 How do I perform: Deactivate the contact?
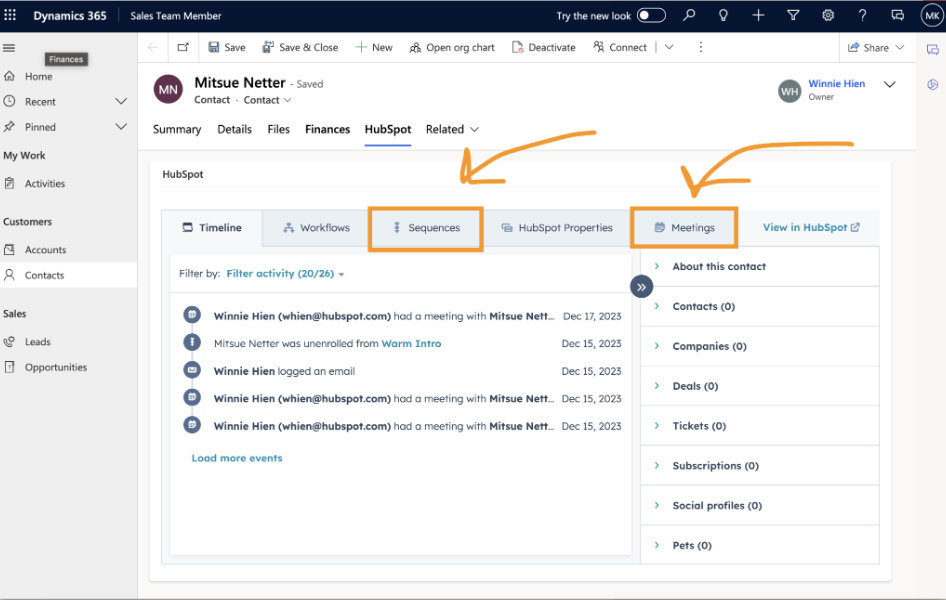coord(544,47)
